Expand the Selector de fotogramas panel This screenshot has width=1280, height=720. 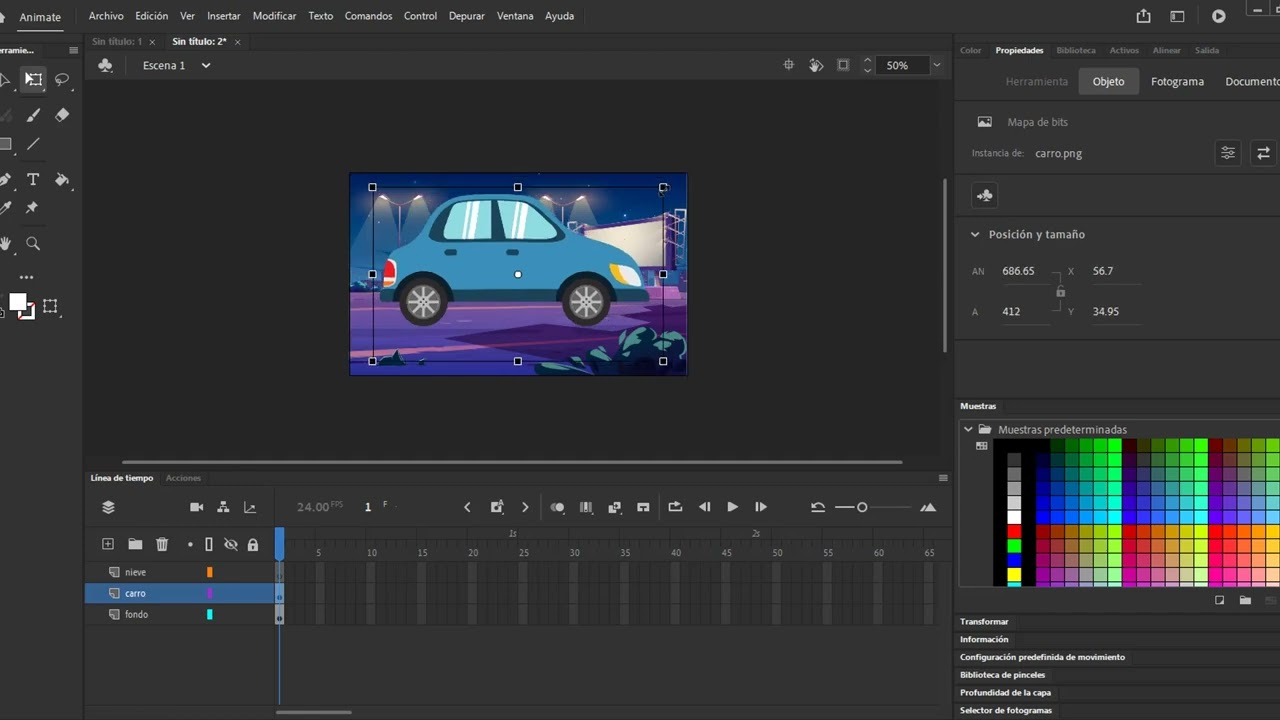tap(1006, 710)
